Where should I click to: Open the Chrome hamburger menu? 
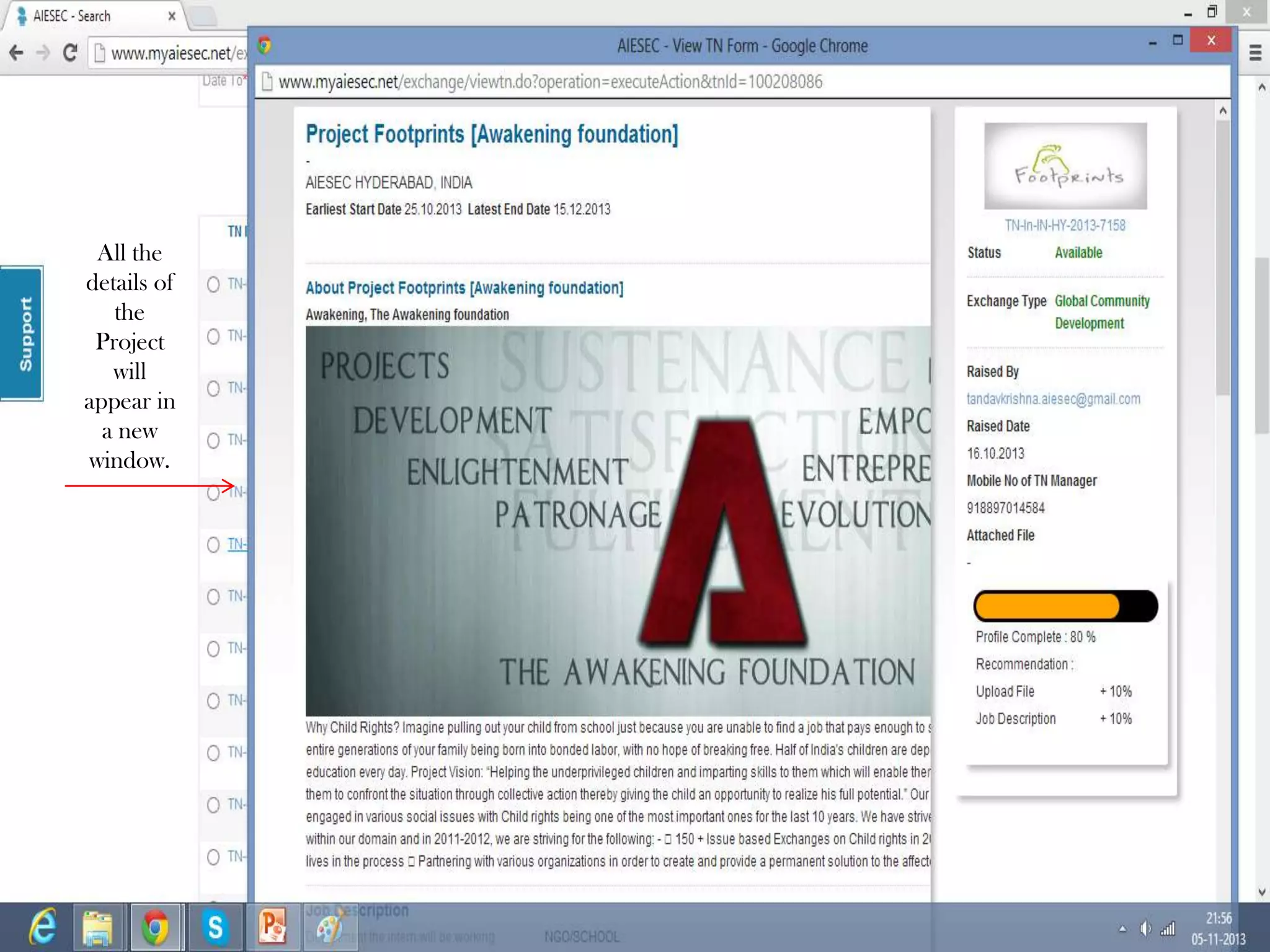(1255, 53)
